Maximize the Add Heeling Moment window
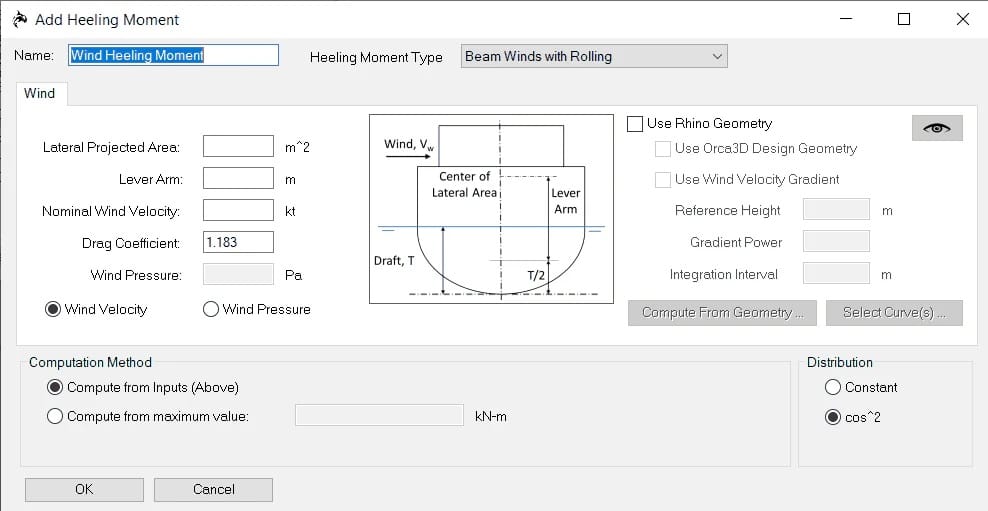The image size is (988, 511). pos(904,19)
